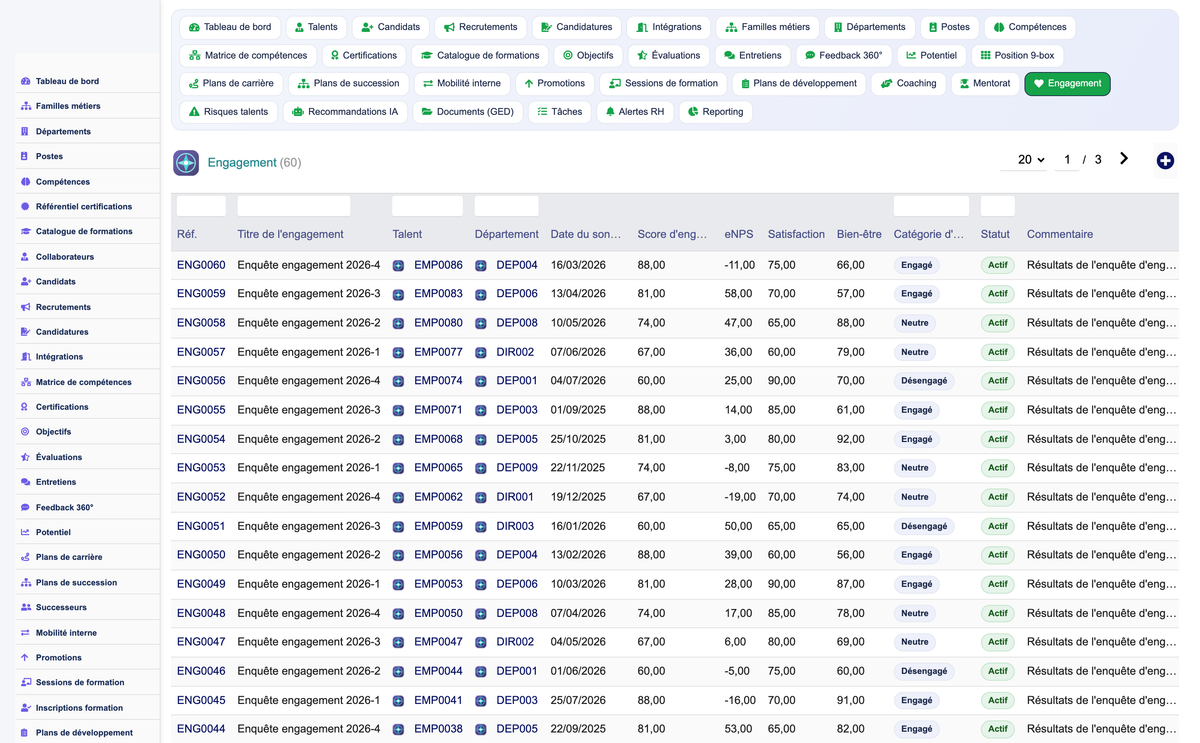
Task: Open Position 9-box tab
Action: [x=1016, y=56]
